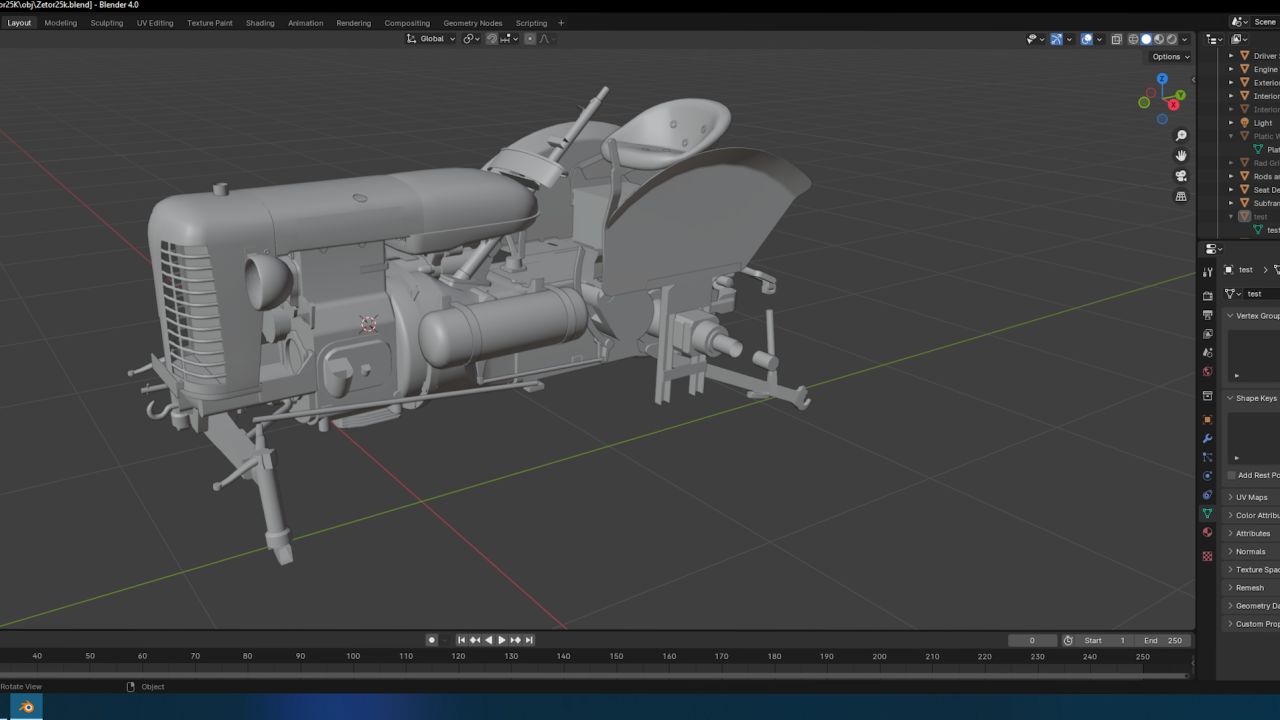
Task: Switch to the Shading workspace tab
Action: 260,23
